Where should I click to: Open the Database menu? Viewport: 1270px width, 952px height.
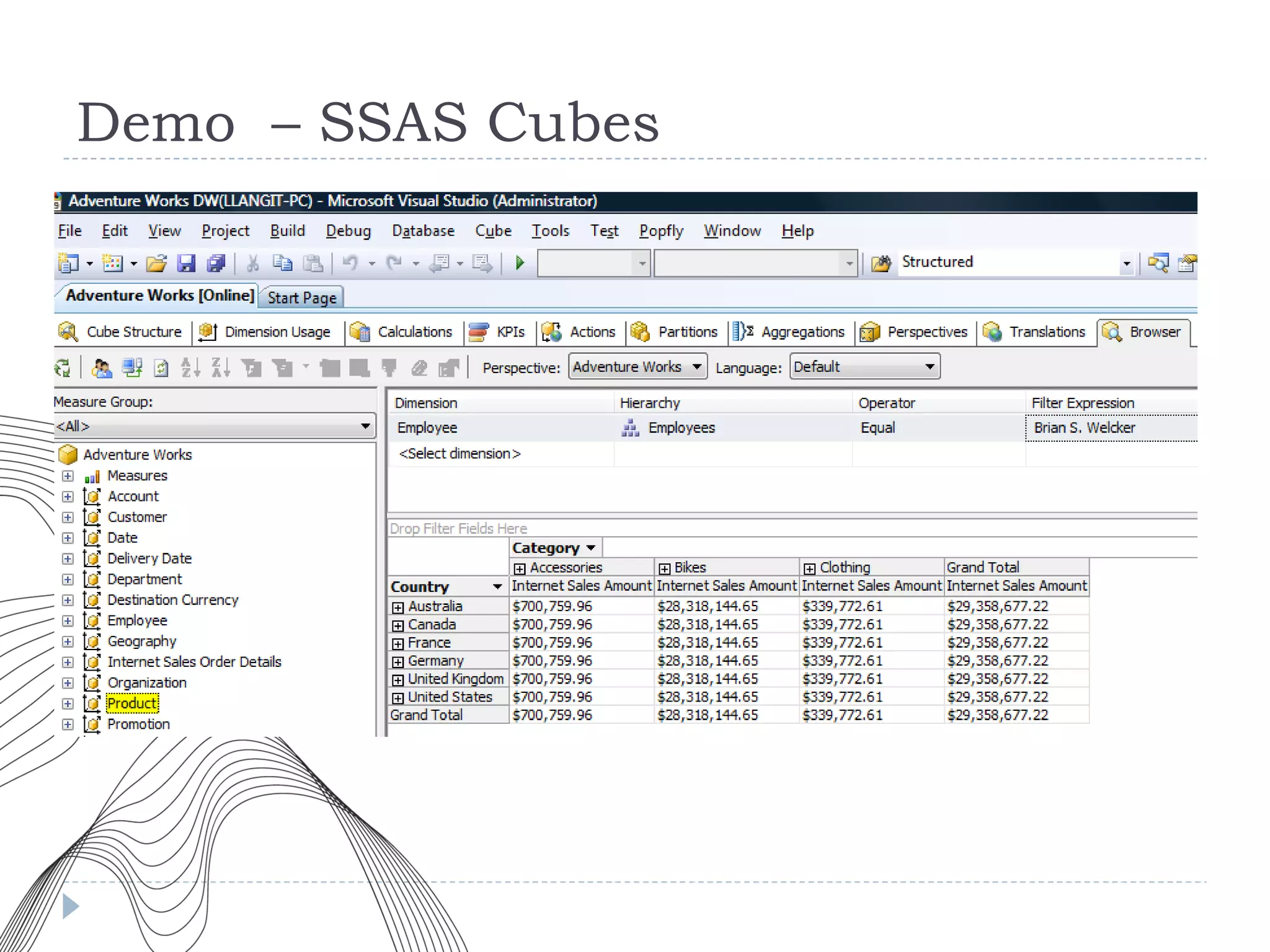click(x=423, y=231)
